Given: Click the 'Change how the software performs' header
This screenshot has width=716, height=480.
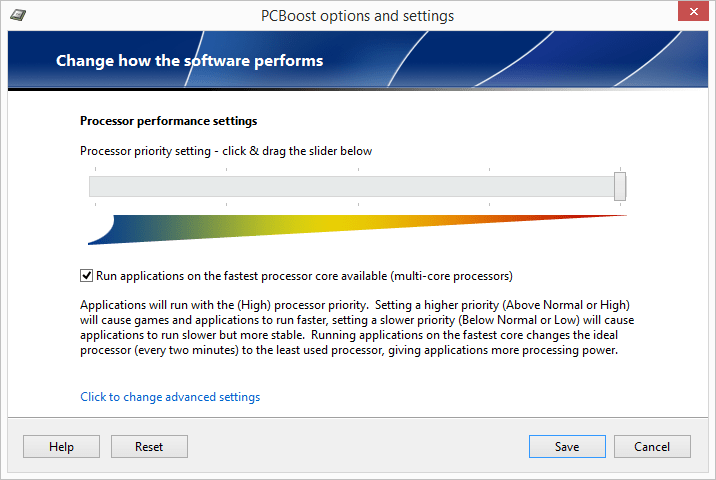Looking at the screenshot, I should [x=190, y=60].
